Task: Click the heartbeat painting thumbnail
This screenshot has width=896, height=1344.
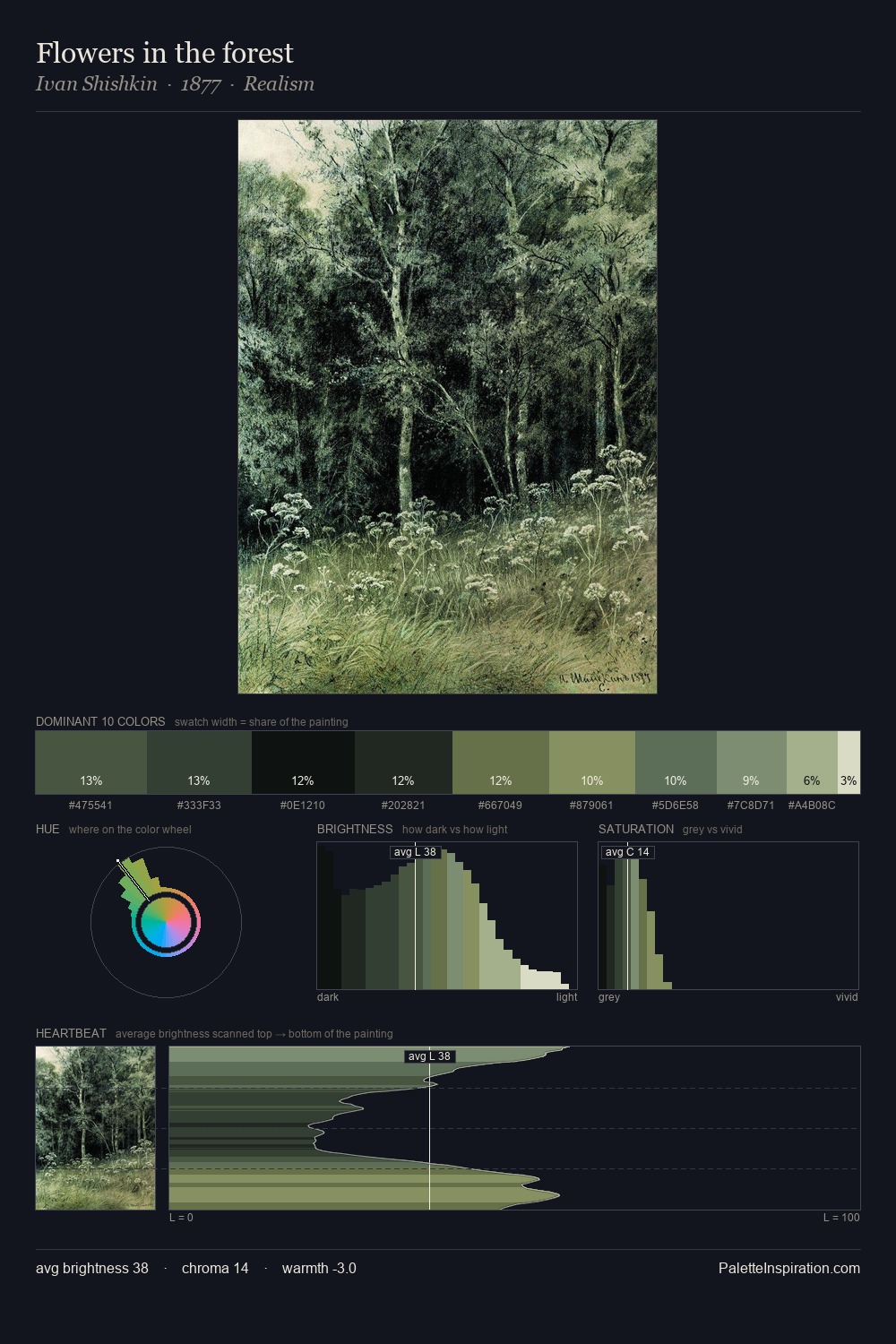Action: [95, 1128]
